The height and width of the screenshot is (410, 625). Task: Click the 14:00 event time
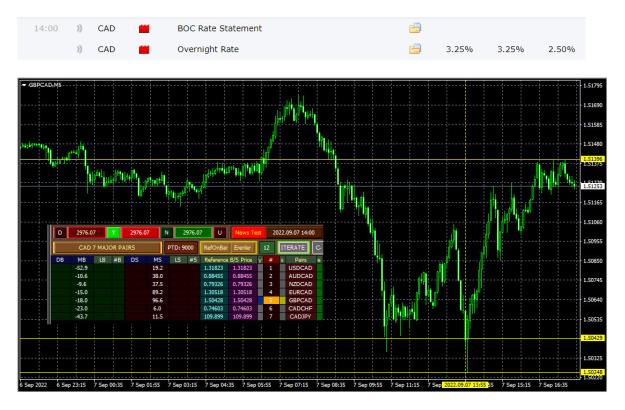point(46,28)
